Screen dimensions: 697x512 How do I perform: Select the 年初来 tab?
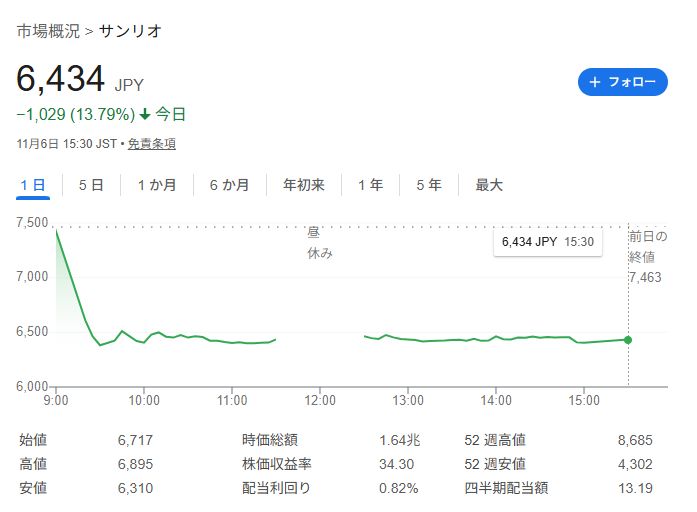pos(303,185)
